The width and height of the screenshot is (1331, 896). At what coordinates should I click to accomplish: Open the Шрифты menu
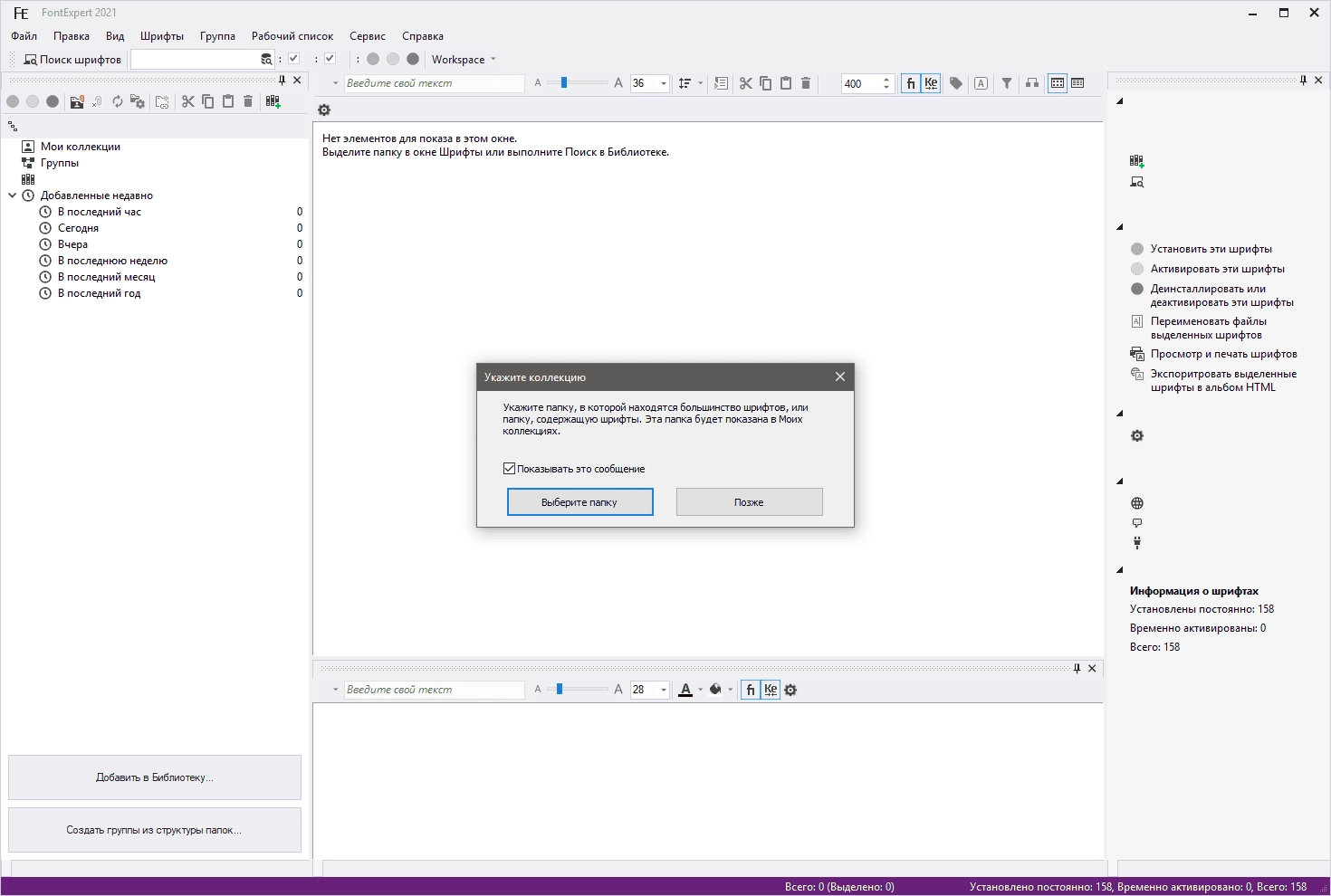(162, 36)
